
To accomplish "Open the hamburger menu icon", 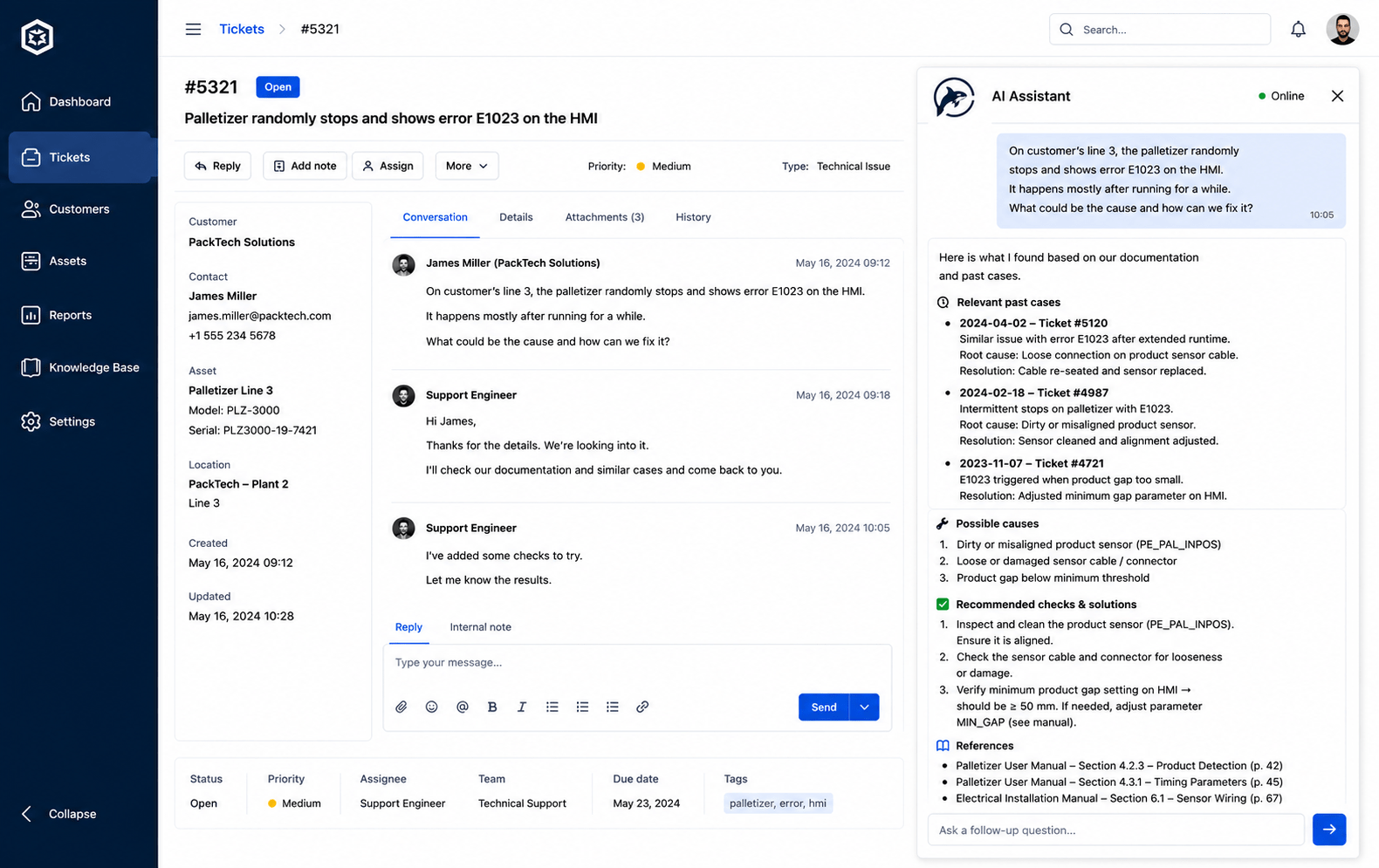I will [193, 29].
